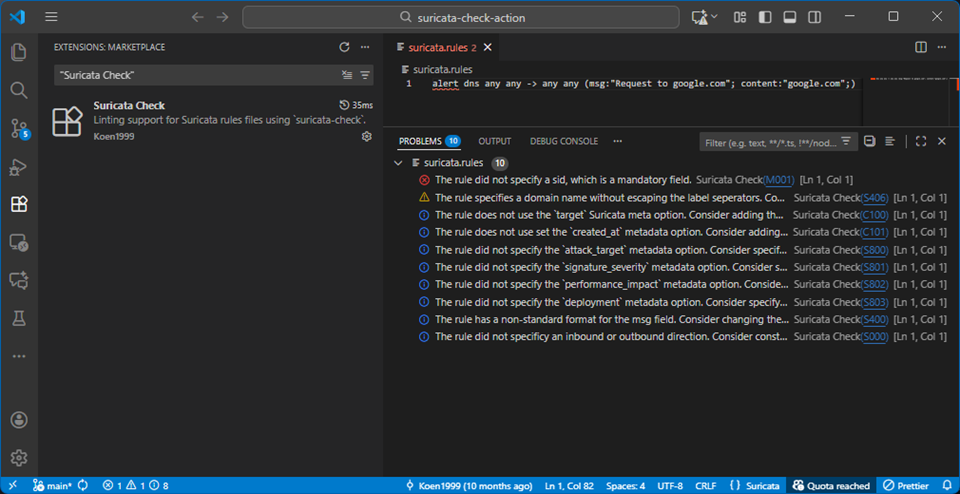This screenshot has width=960, height=494.
Task: Open the S800 rule code link
Action: click(874, 250)
